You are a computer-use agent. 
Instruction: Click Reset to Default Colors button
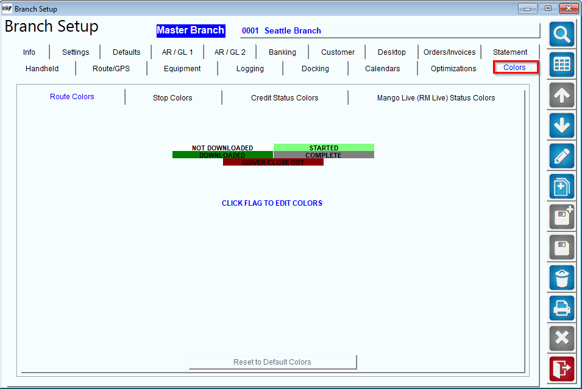click(x=272, y=362)
